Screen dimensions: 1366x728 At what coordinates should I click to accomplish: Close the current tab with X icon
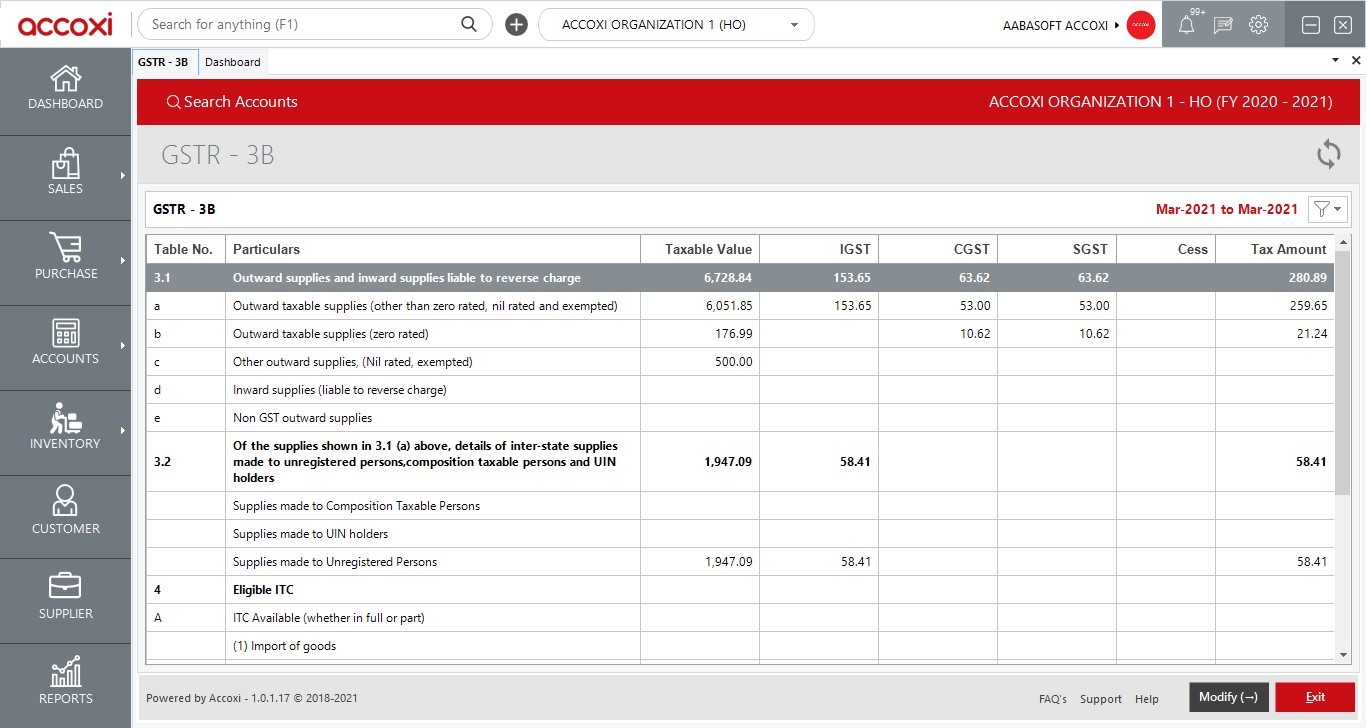point(1356,61)
